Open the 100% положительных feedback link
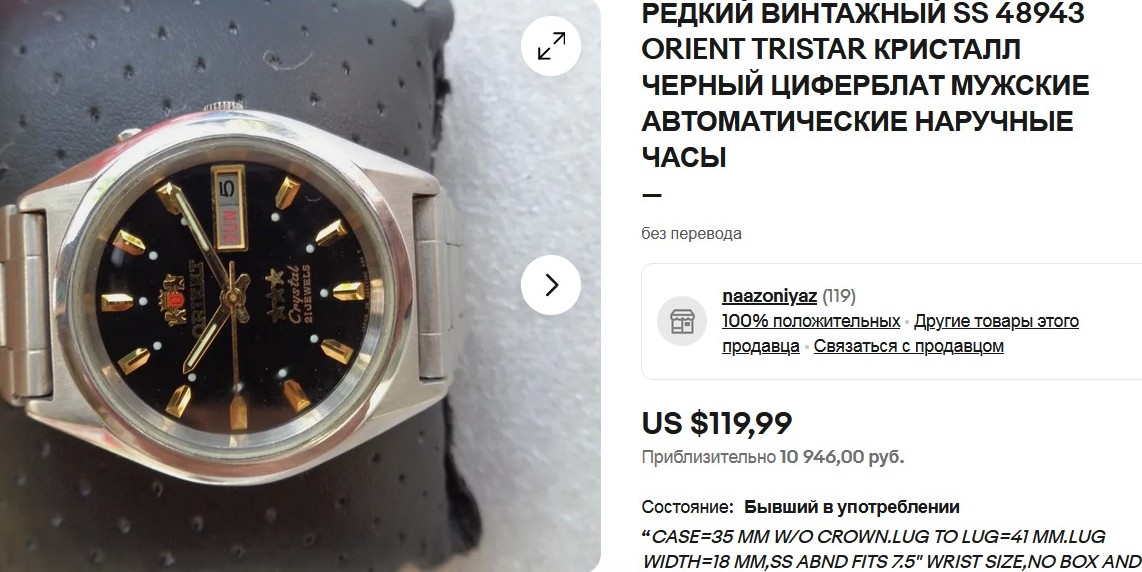Viewport: 1142px width, 572px height. tap(811, 321)
